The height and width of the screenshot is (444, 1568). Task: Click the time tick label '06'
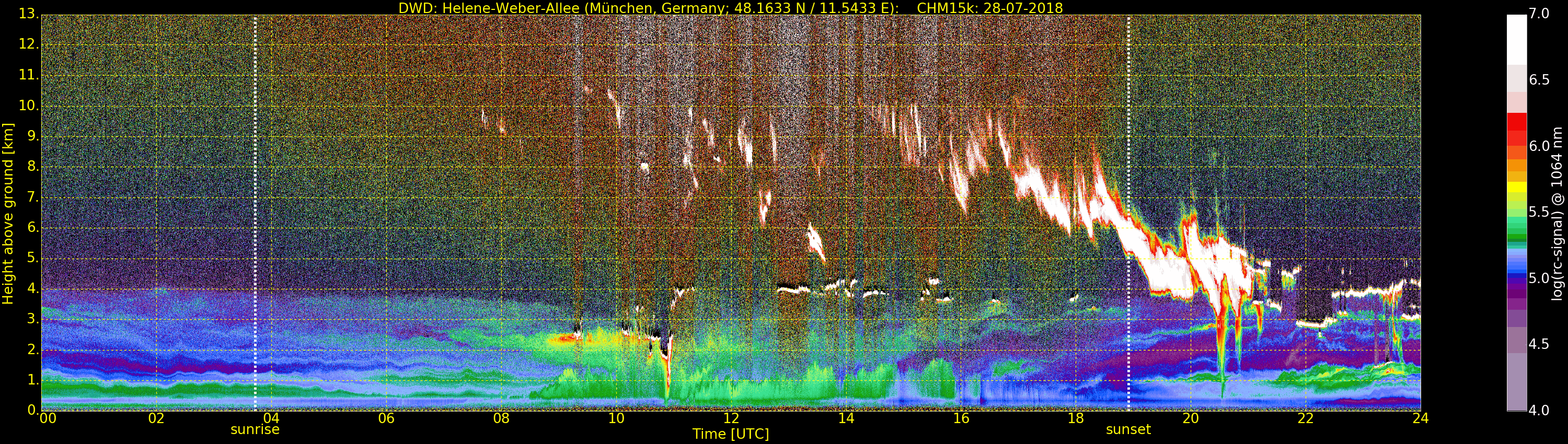[387, 418]
